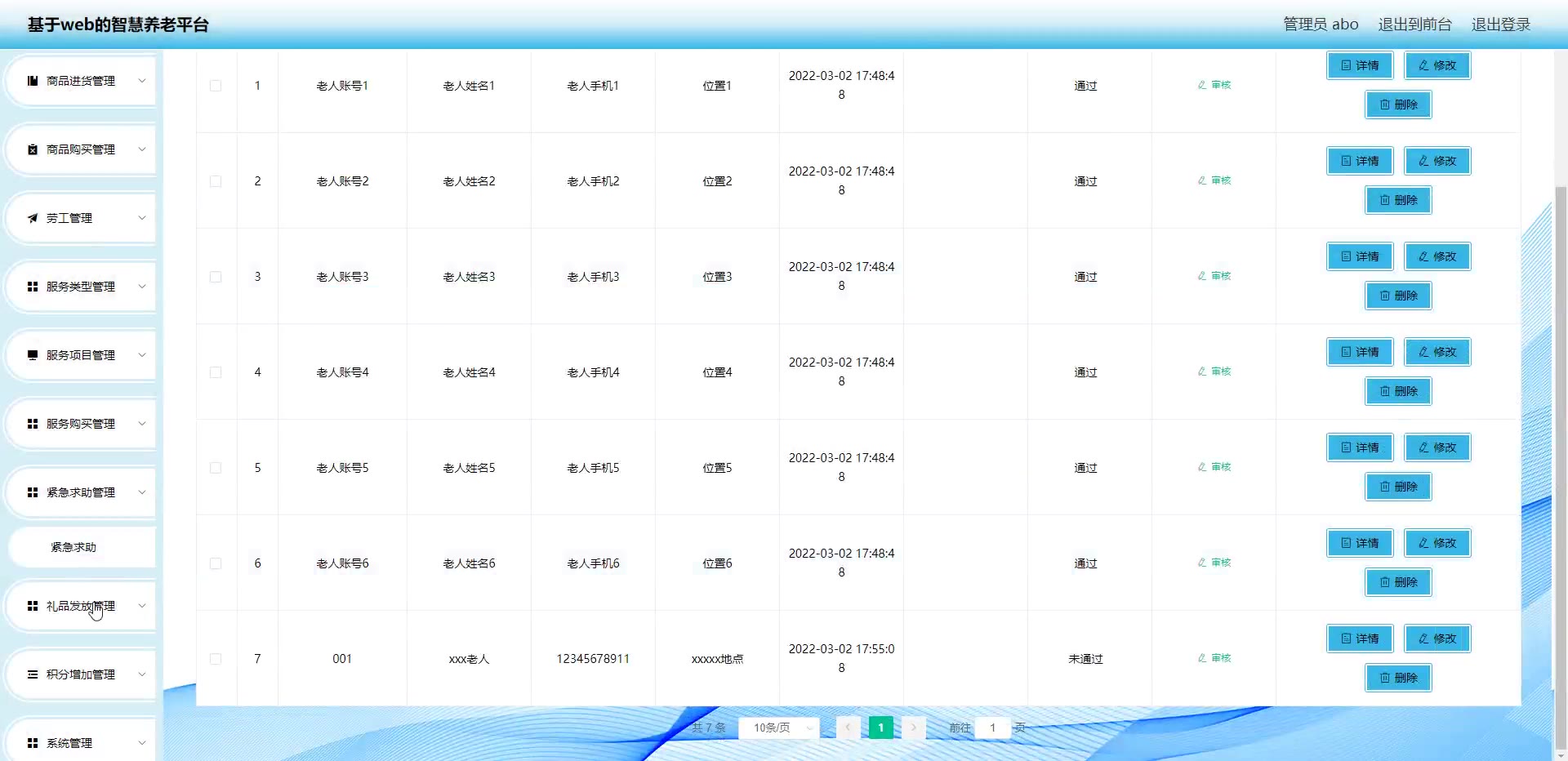Screen dimensions: 1568x761
Task: Click the 审核 icon for 老人账号5
Action: coord(1202,467)
